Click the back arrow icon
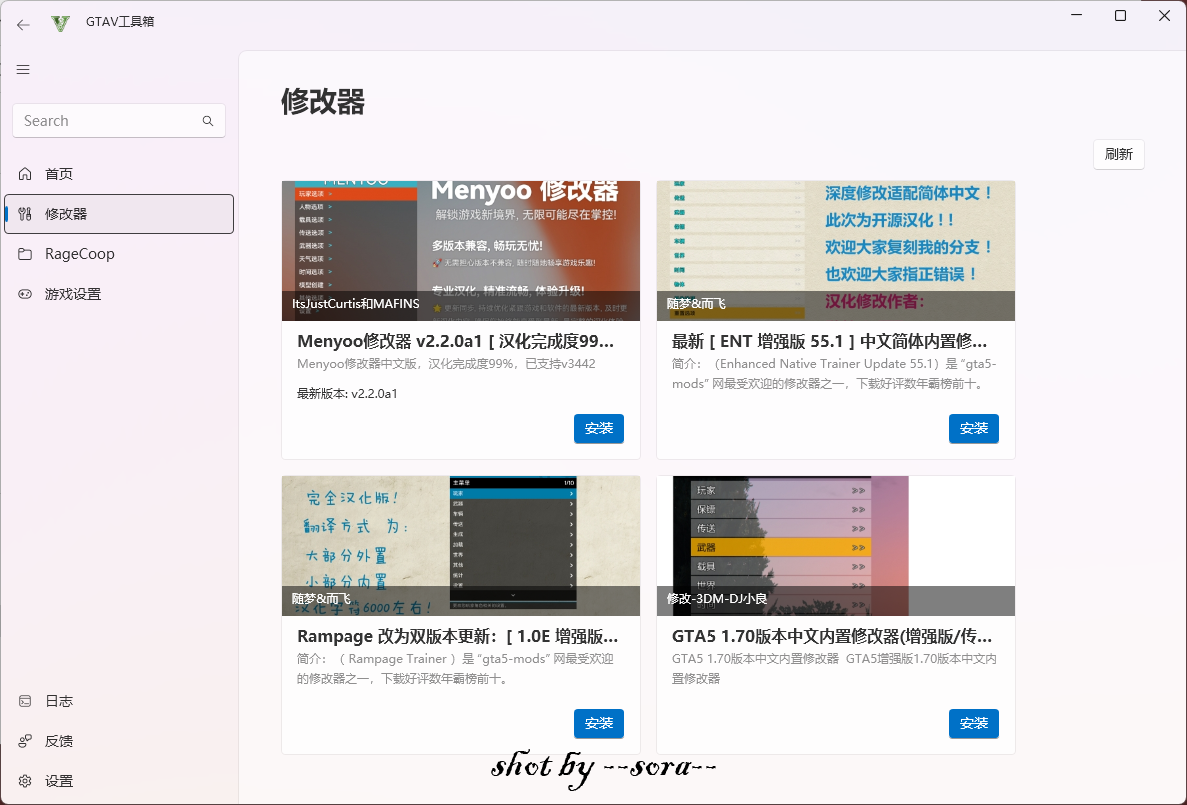 tap(23, 25)
